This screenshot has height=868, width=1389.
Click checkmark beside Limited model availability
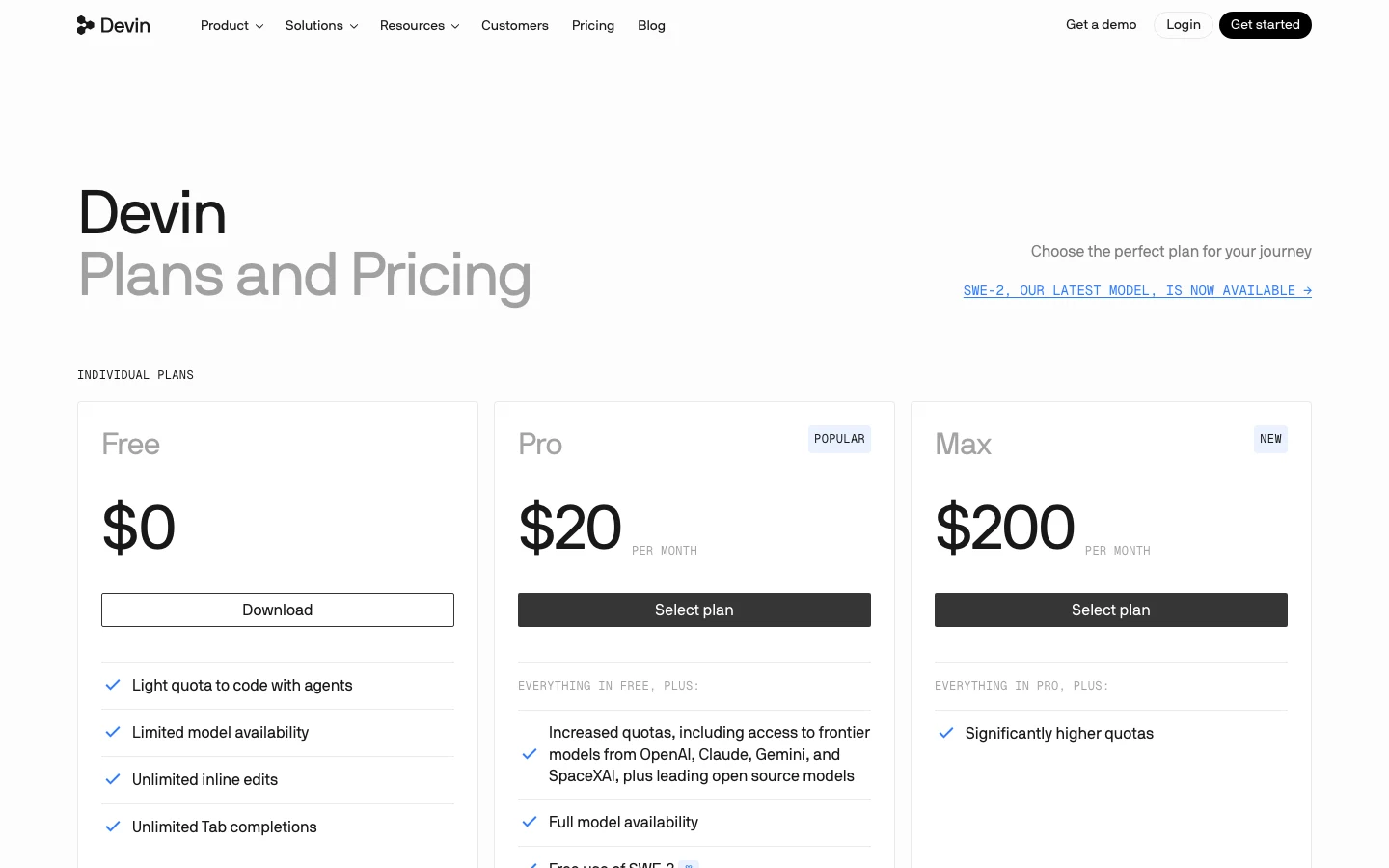pyautogui.click(x=113, y=732)
